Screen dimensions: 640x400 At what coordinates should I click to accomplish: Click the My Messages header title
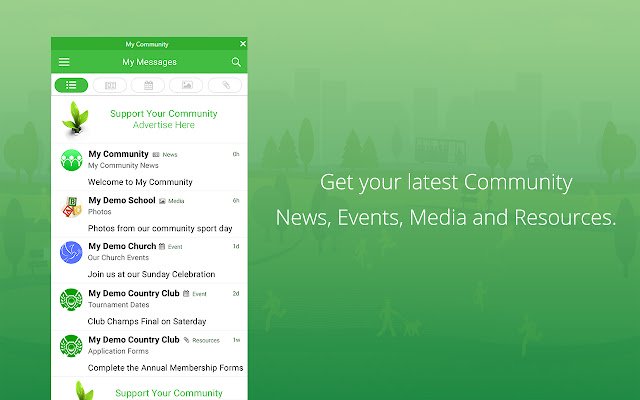[x=149, y=62]
